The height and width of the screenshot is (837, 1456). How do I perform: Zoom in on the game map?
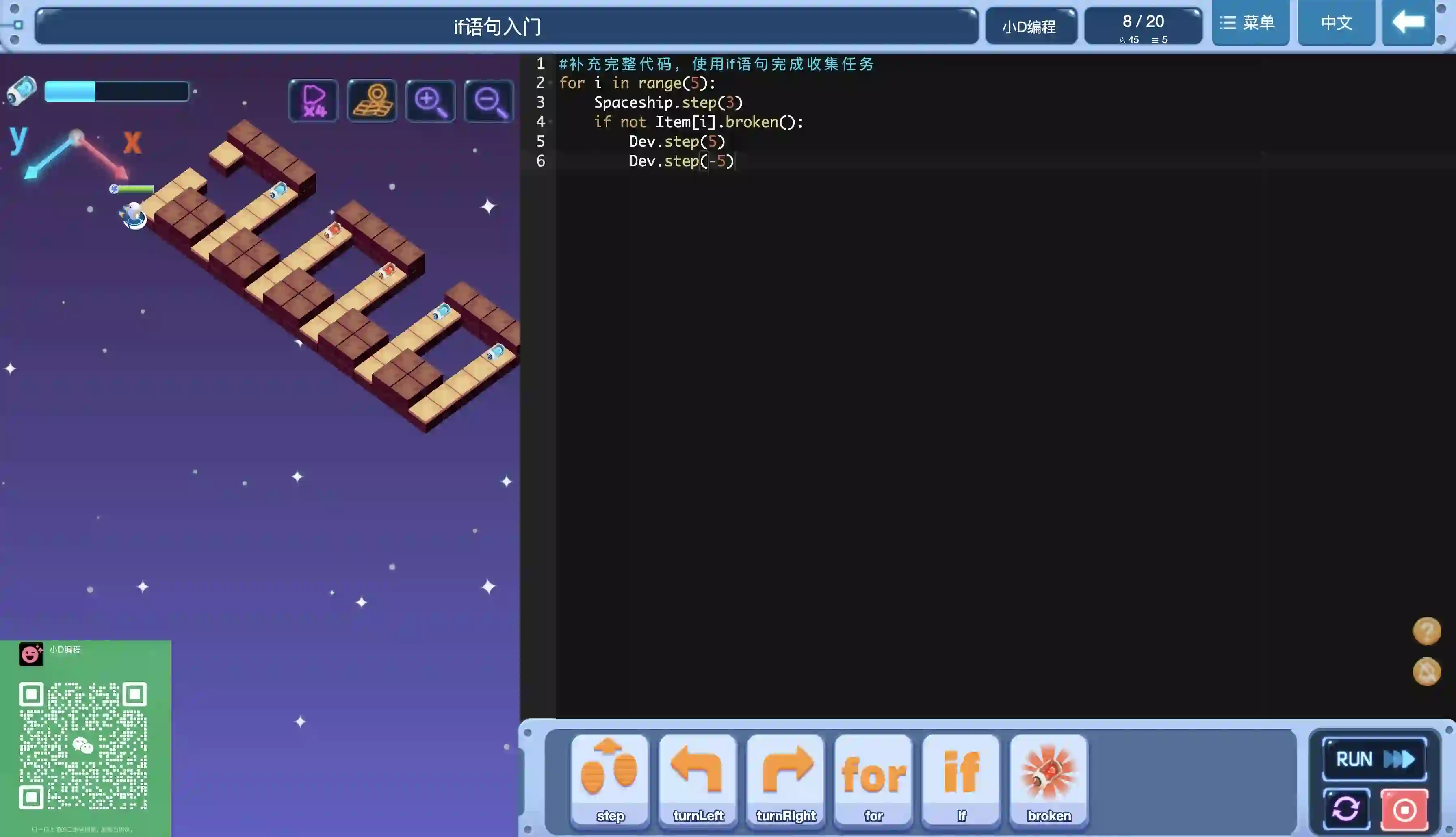click(x=430, y=101)
